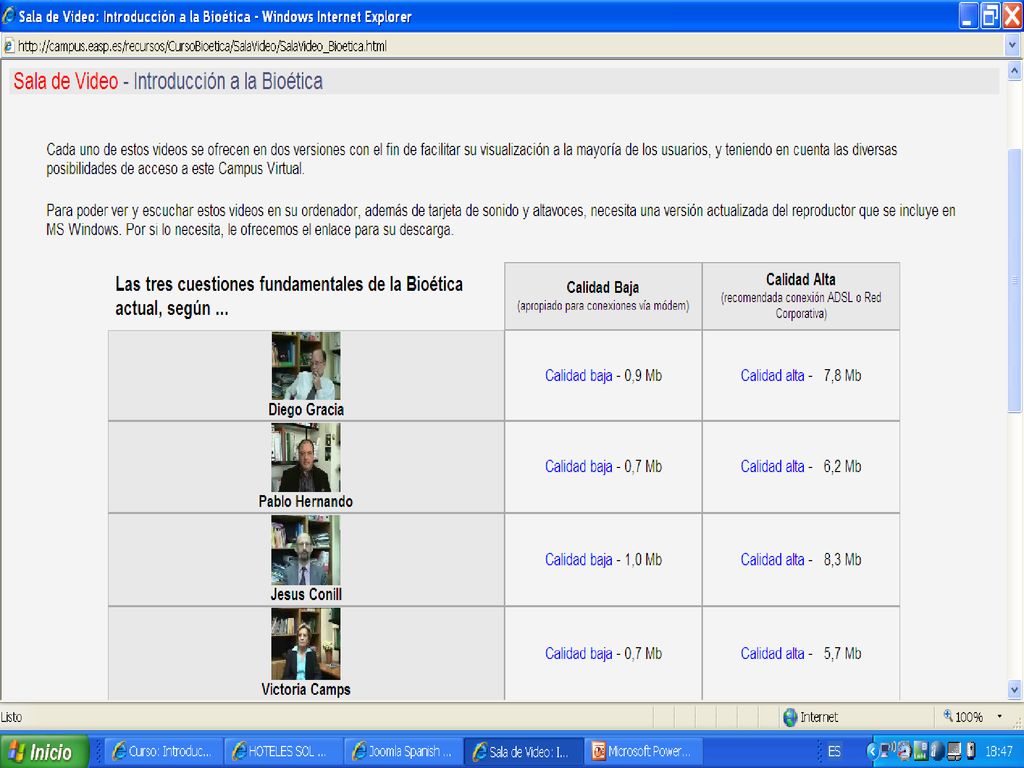Open Diego Gracia's Calidad baja video link
This screenshot has height=768, width=1024.
pyautogui.click(x=579, y=376)
